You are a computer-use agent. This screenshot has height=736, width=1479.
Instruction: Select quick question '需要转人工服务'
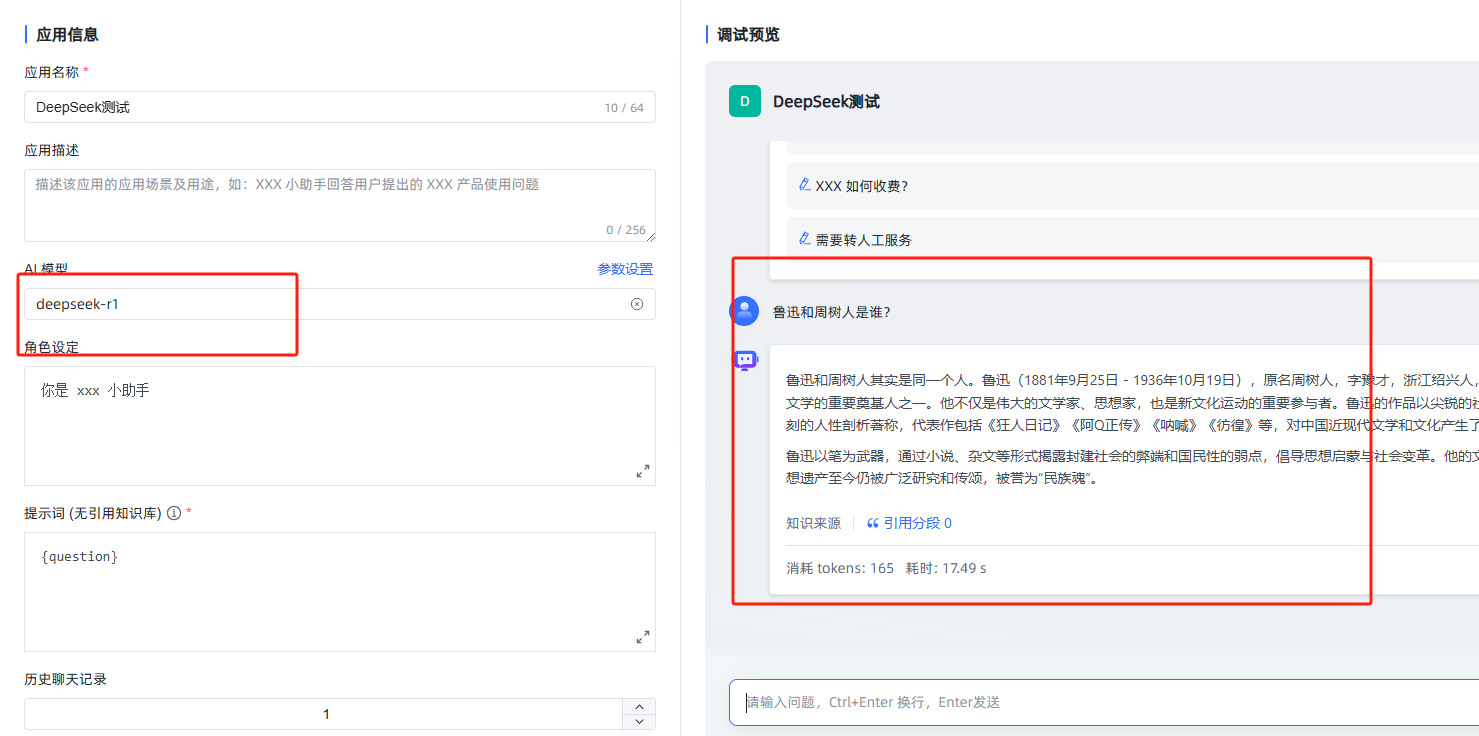[x=1131, y=240]
